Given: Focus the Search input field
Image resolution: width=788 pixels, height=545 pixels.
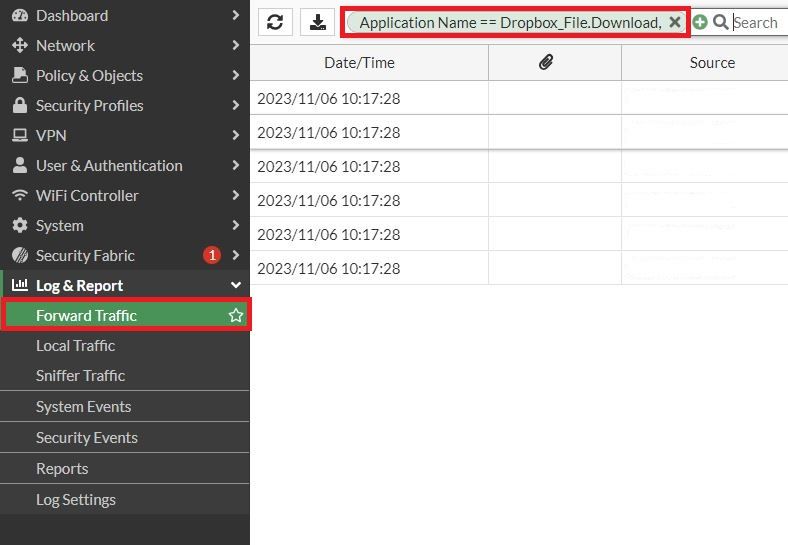Looking at the screenshot, I should tap(759, 22).
